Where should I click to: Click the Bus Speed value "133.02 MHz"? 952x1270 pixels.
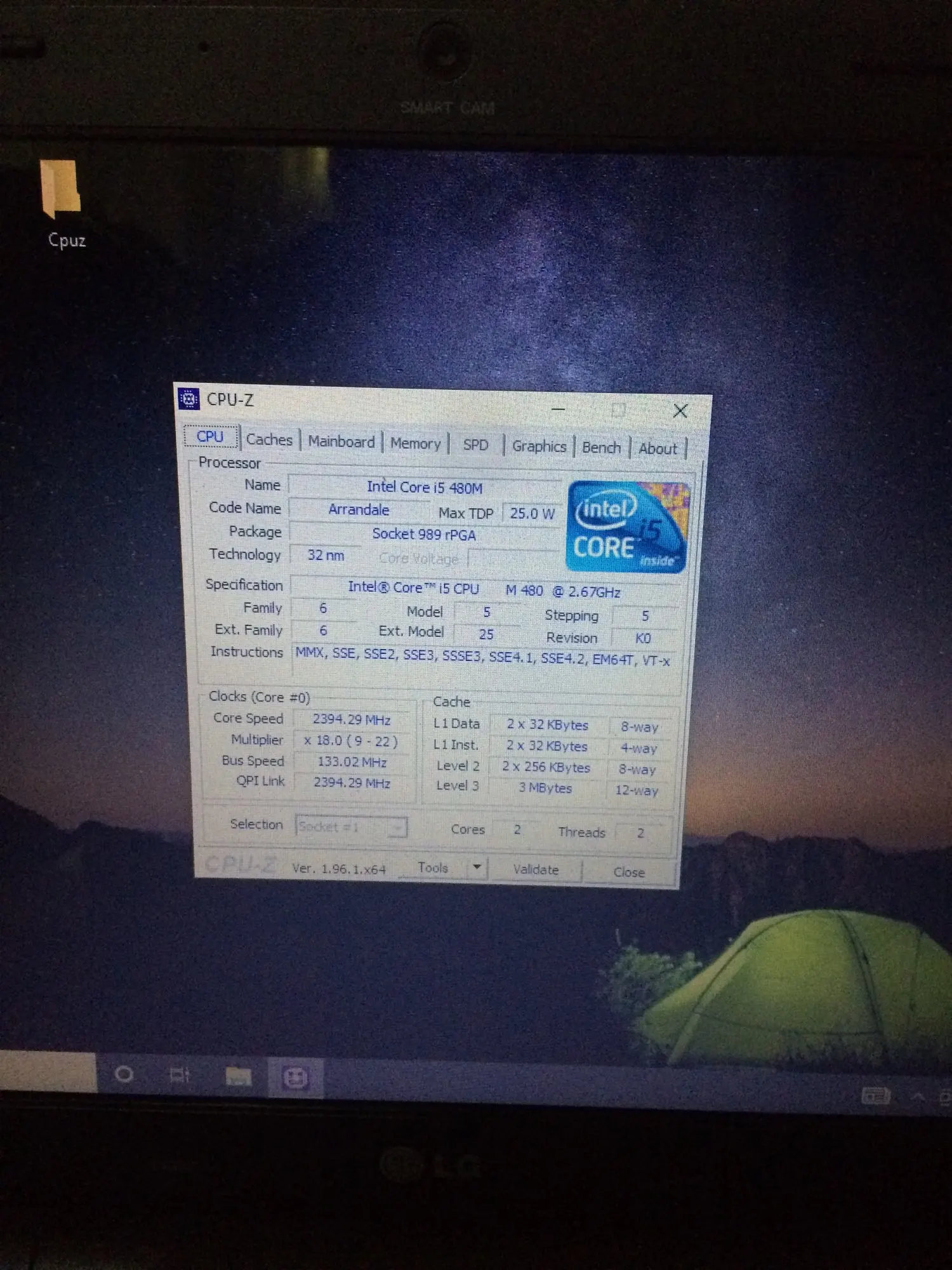click(352, 762)
